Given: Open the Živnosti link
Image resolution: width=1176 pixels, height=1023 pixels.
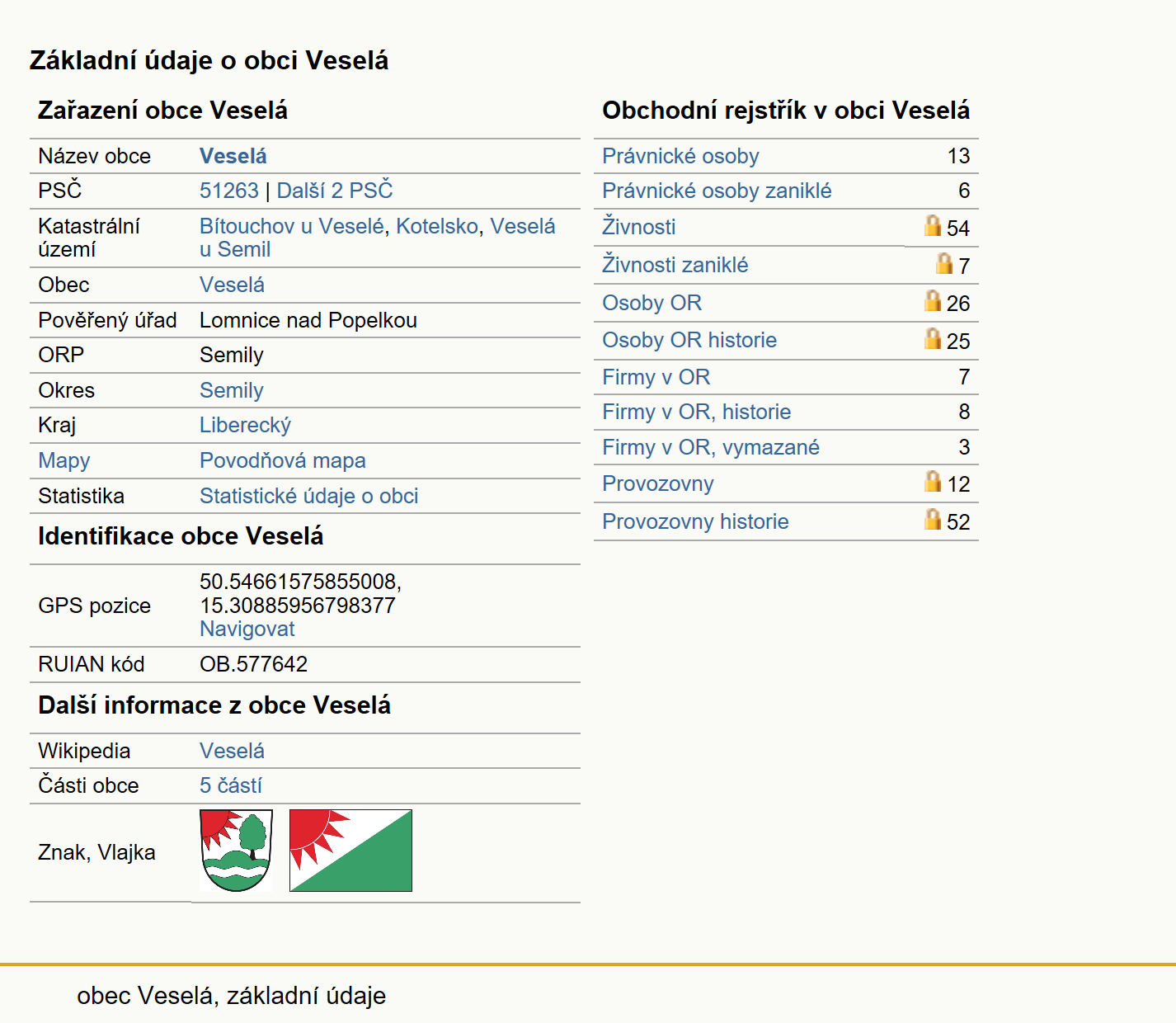Looking at the screenshot, I should 638,227.
